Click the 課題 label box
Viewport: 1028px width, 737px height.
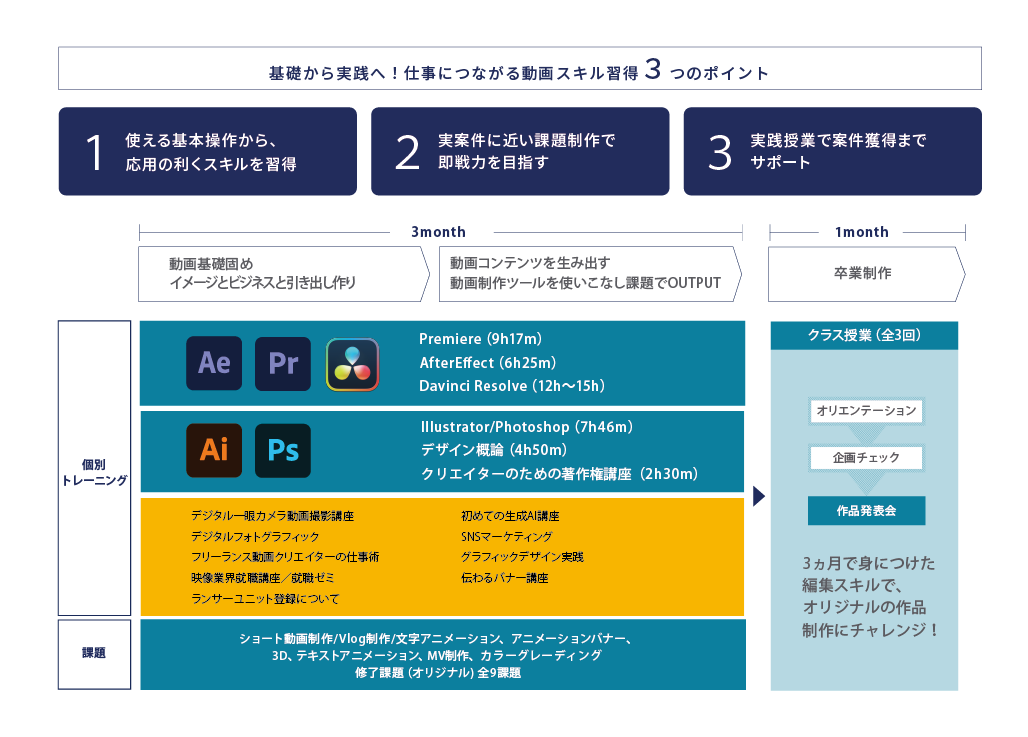94,654
